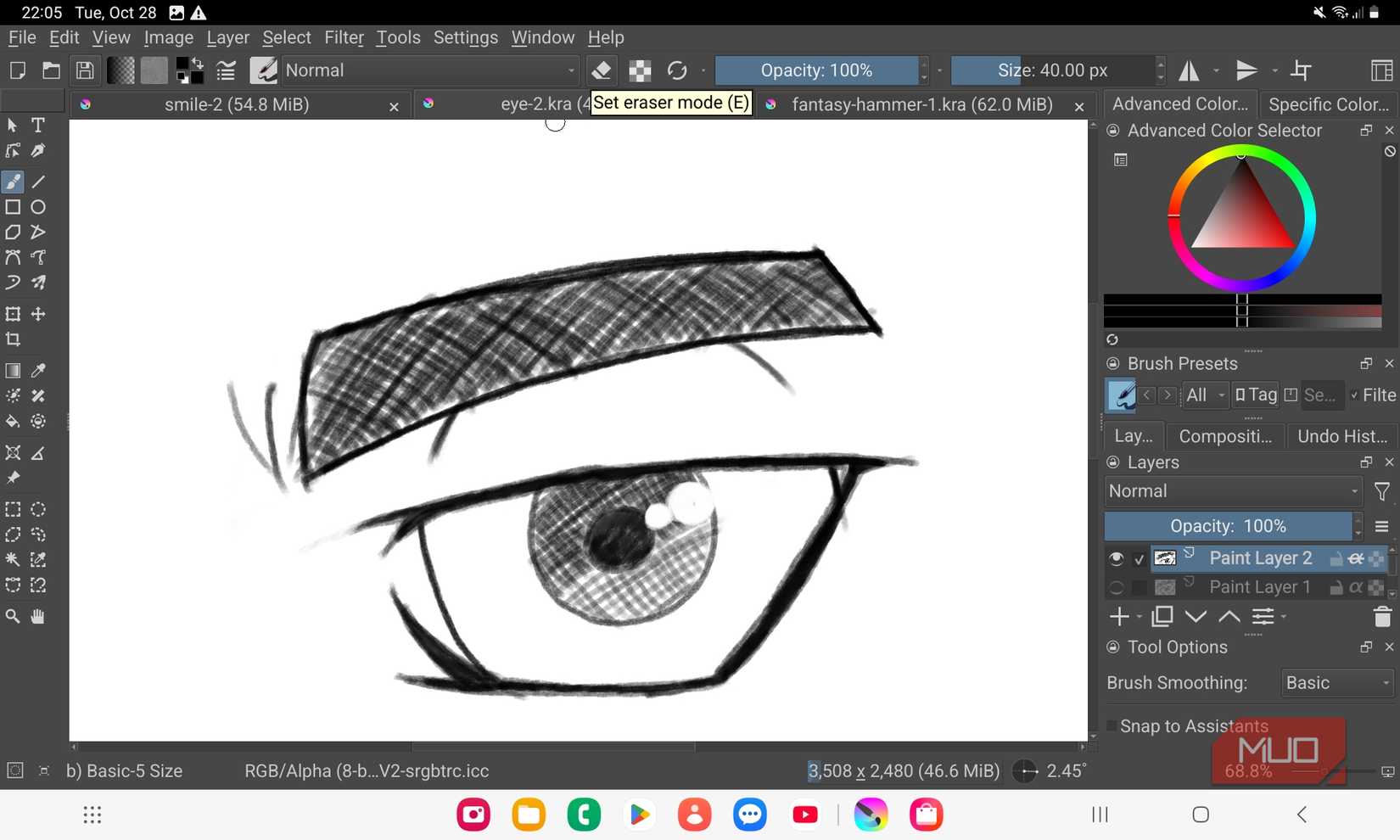
Task: Switch to the fantasy-hammer-1.kra tab
Action: [x=919, y=104]
